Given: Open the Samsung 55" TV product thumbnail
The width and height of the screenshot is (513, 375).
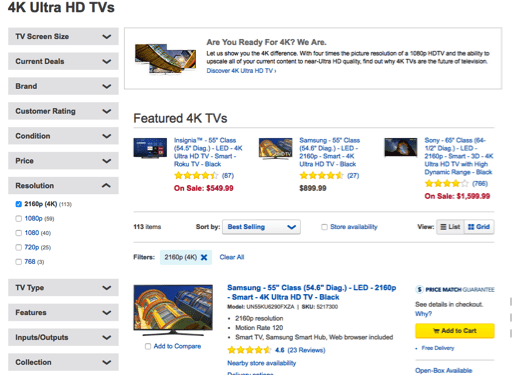Looking at the screenshot, I should pos(173,310).
